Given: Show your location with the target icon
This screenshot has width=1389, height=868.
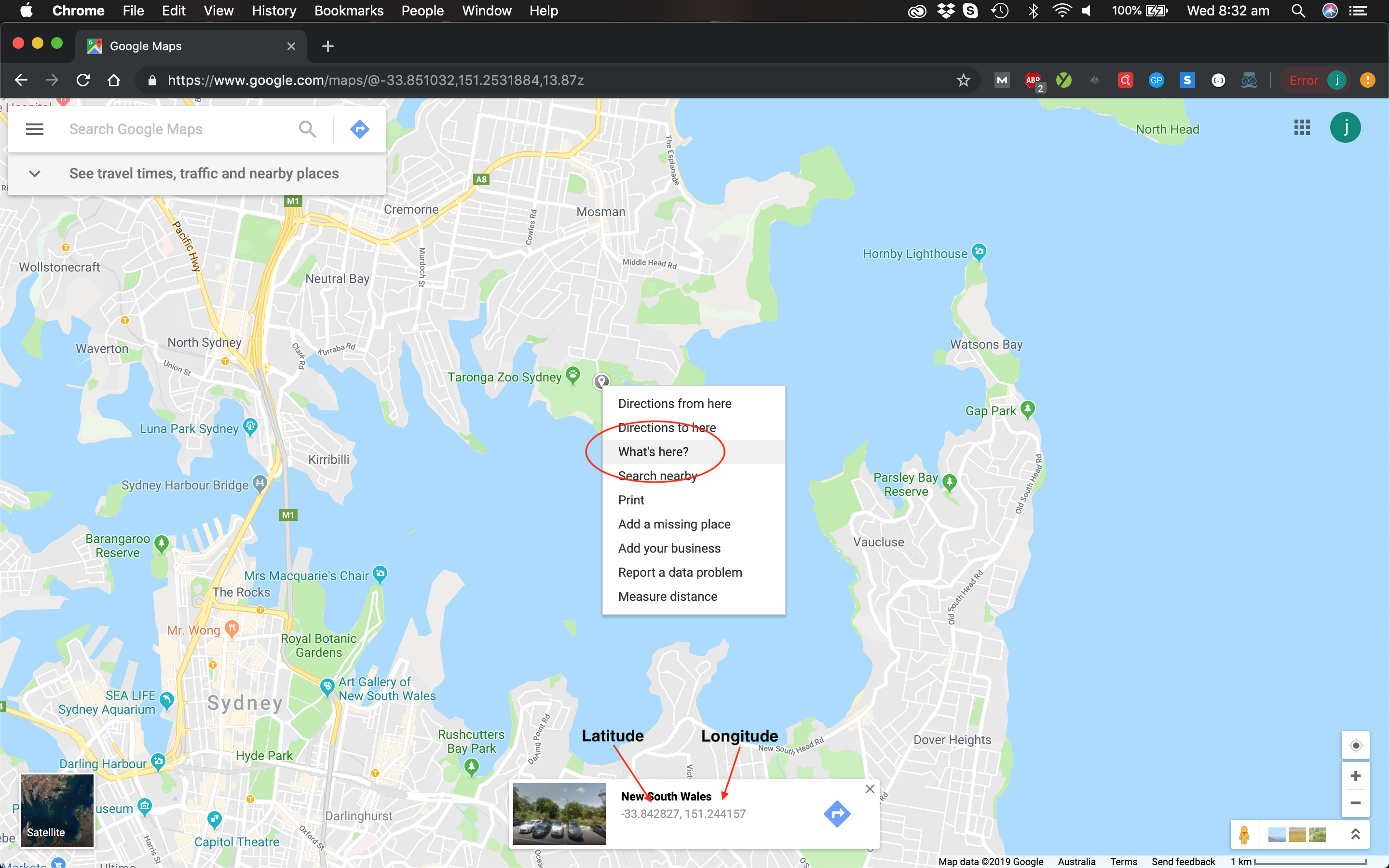Looking at the screenshot, I should [x=1356, y=745].
